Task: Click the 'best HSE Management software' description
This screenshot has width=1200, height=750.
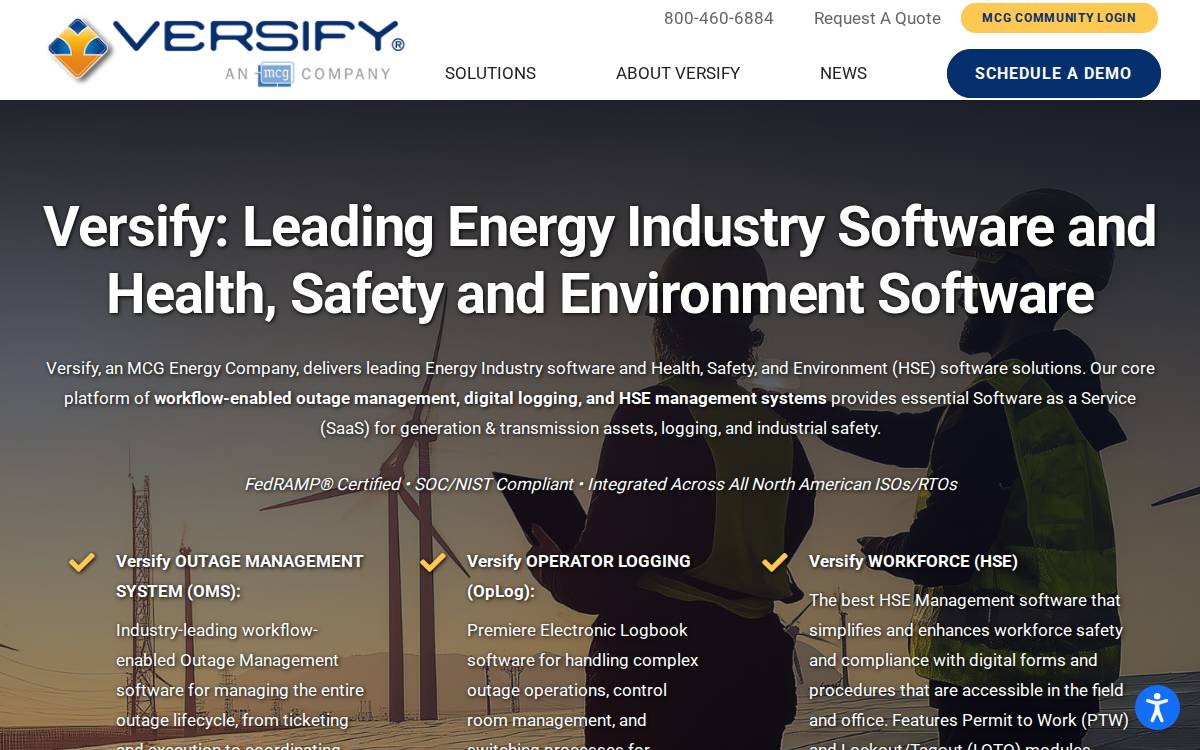Action: tap(968, 674)
